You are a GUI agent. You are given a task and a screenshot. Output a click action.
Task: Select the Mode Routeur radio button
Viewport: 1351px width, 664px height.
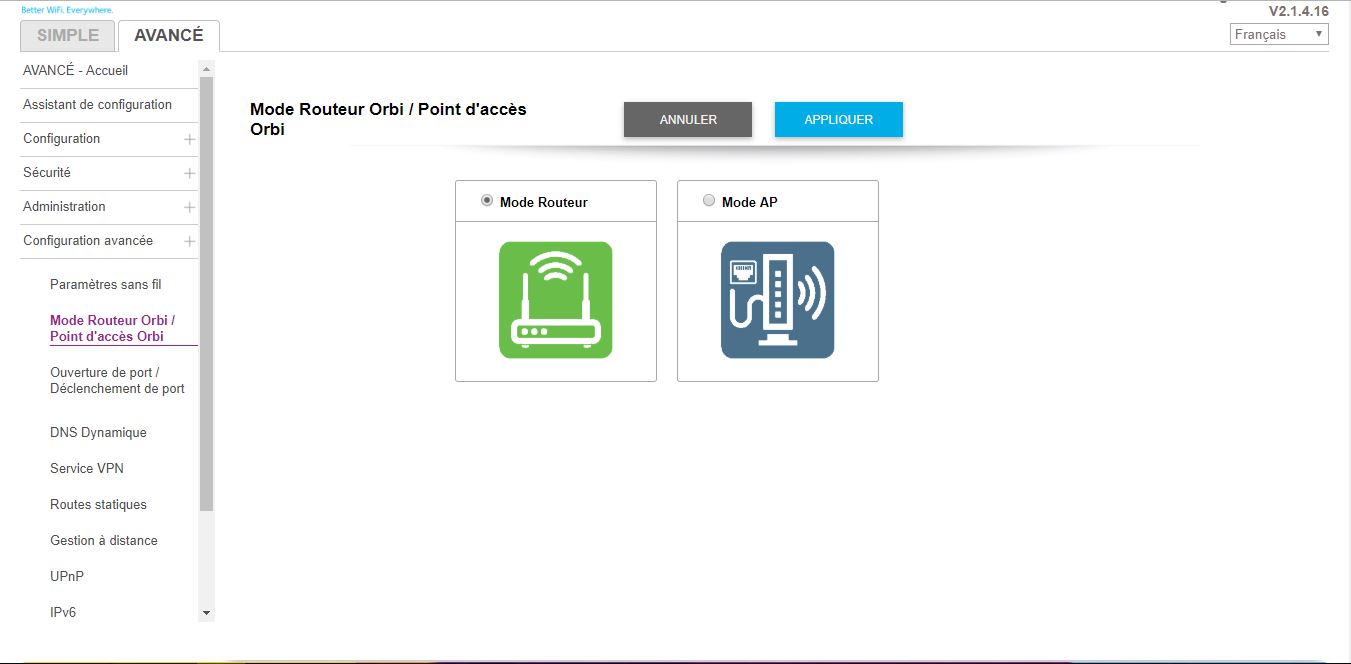click(x=487, y=200)
